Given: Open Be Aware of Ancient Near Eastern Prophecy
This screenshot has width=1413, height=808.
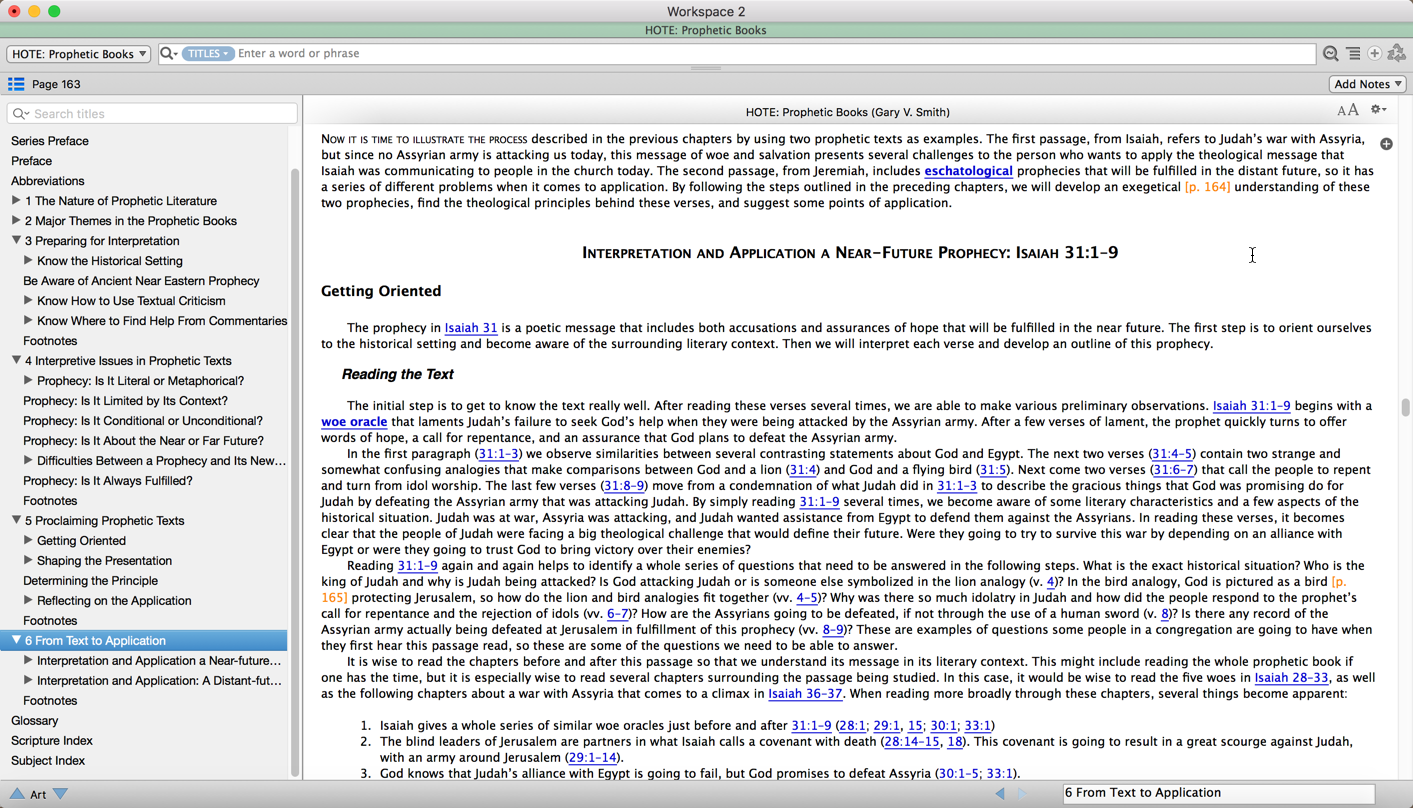Looking at the screenshot, I should click(141, 281).
